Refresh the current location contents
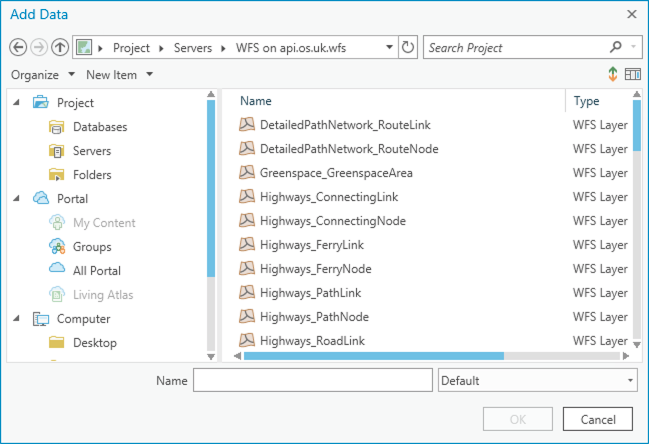The height and width of the screenshot is (444, 649). pos(408,47)
